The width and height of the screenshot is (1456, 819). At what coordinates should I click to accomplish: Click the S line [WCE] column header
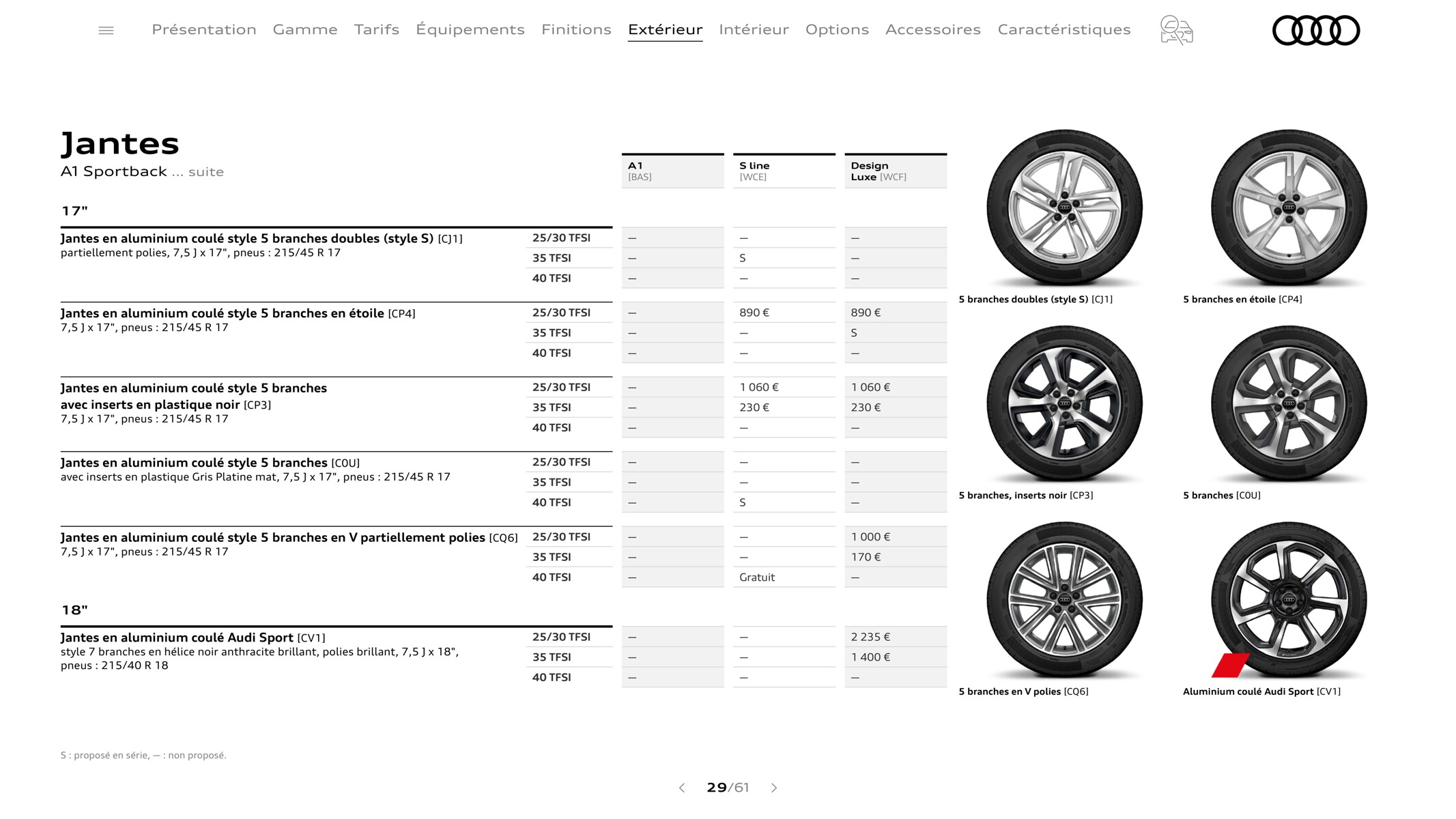point(784,171)
